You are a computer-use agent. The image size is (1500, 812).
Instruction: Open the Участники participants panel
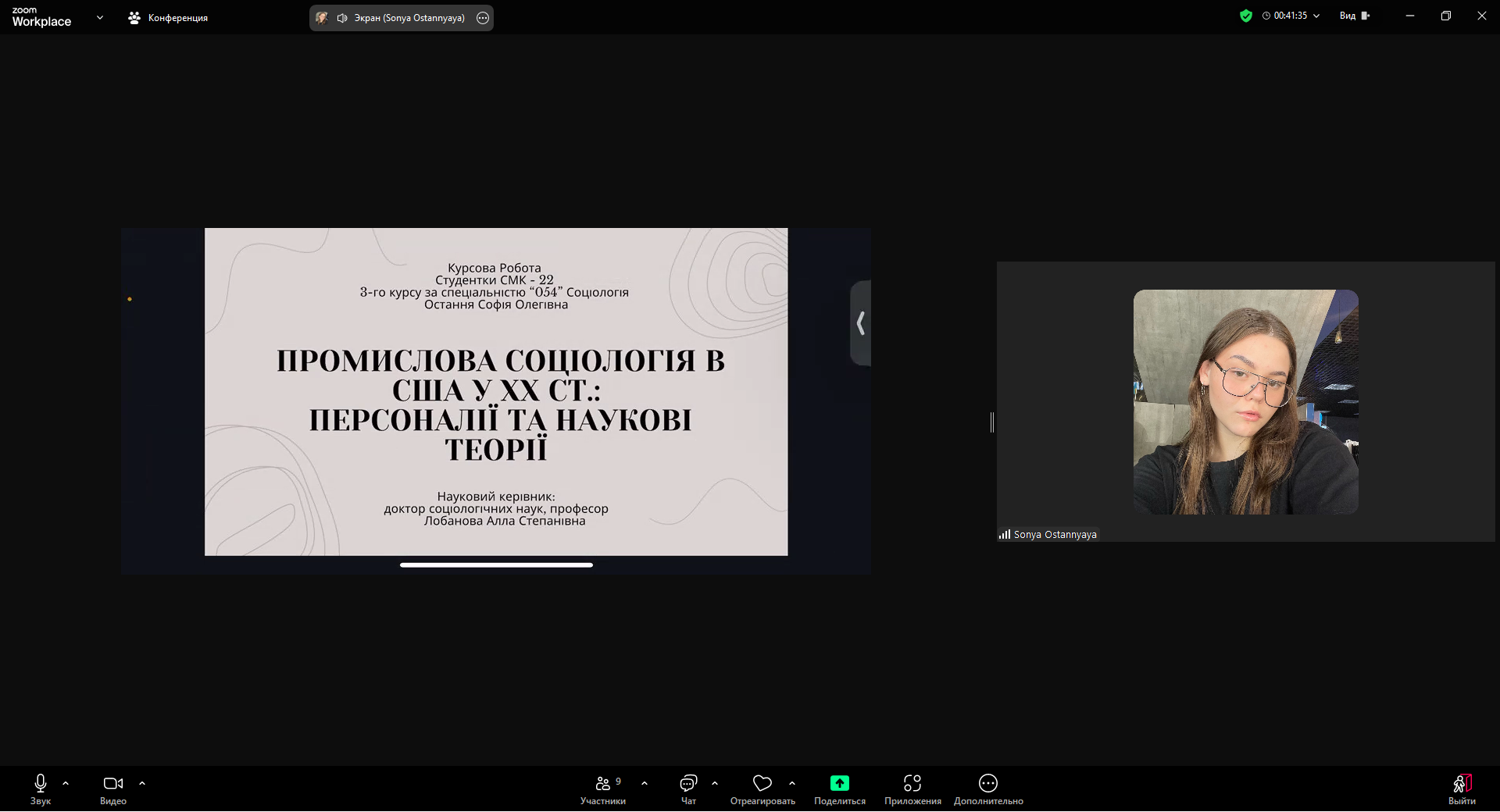pyautogui.click(x=603, y=789)
